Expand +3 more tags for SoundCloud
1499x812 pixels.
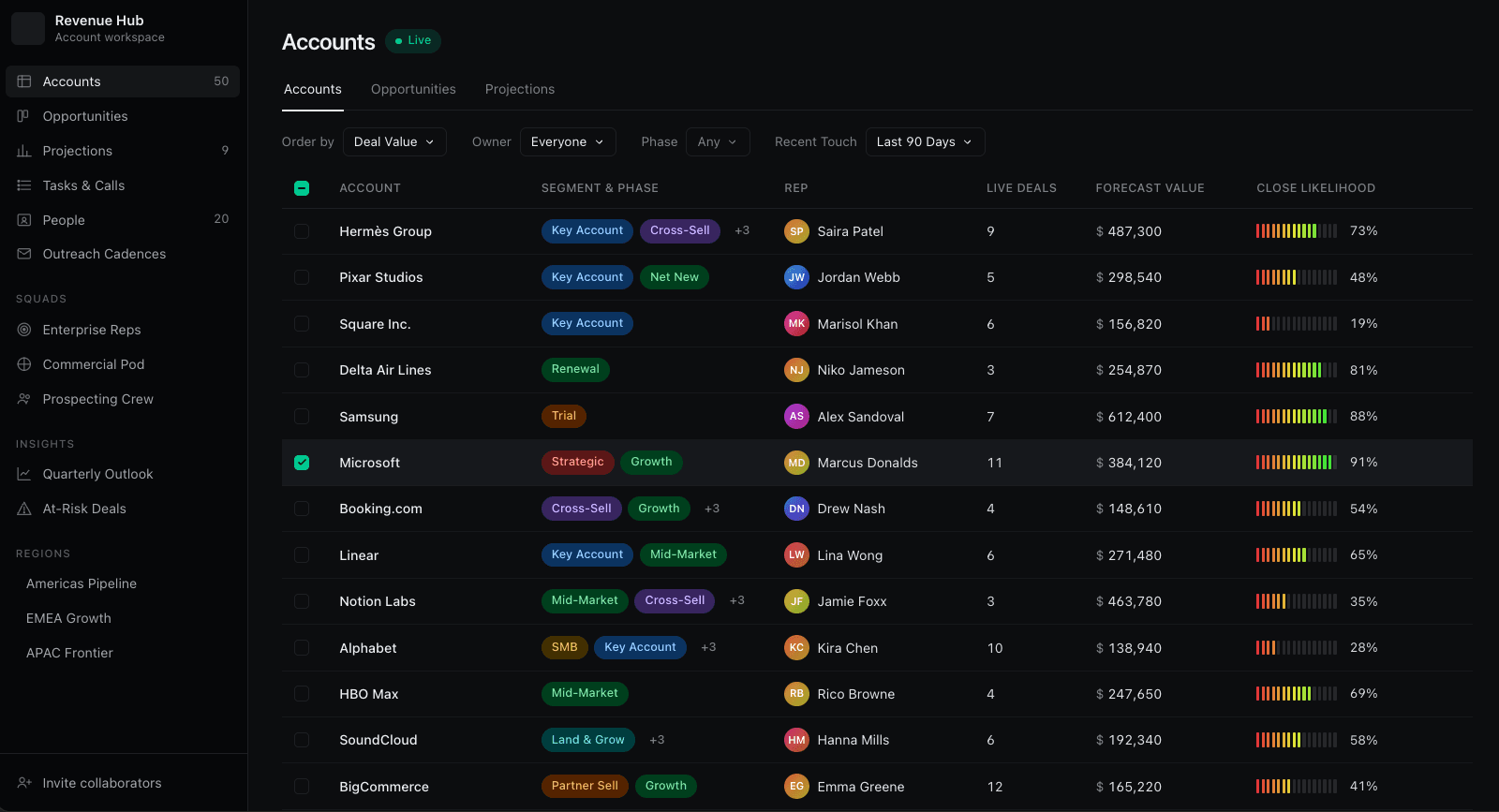coord(657,740)
